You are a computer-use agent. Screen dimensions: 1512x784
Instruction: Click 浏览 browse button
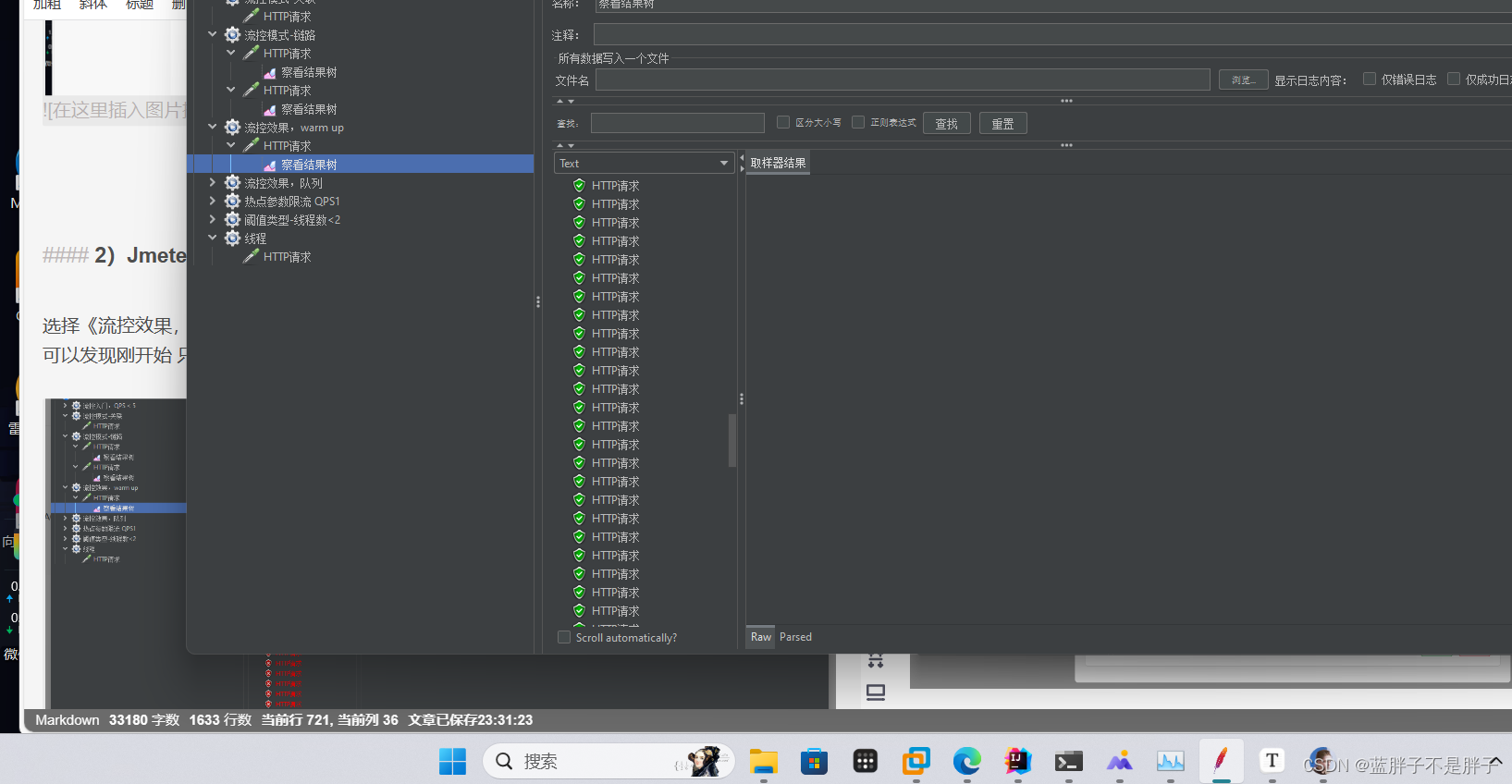point(1243,80)
